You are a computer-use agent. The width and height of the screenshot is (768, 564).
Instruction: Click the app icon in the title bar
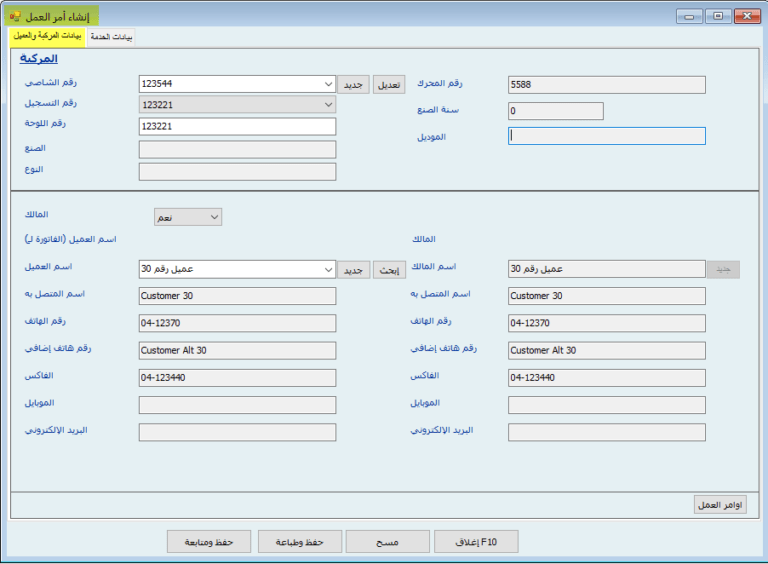click(x=15, y=16)
